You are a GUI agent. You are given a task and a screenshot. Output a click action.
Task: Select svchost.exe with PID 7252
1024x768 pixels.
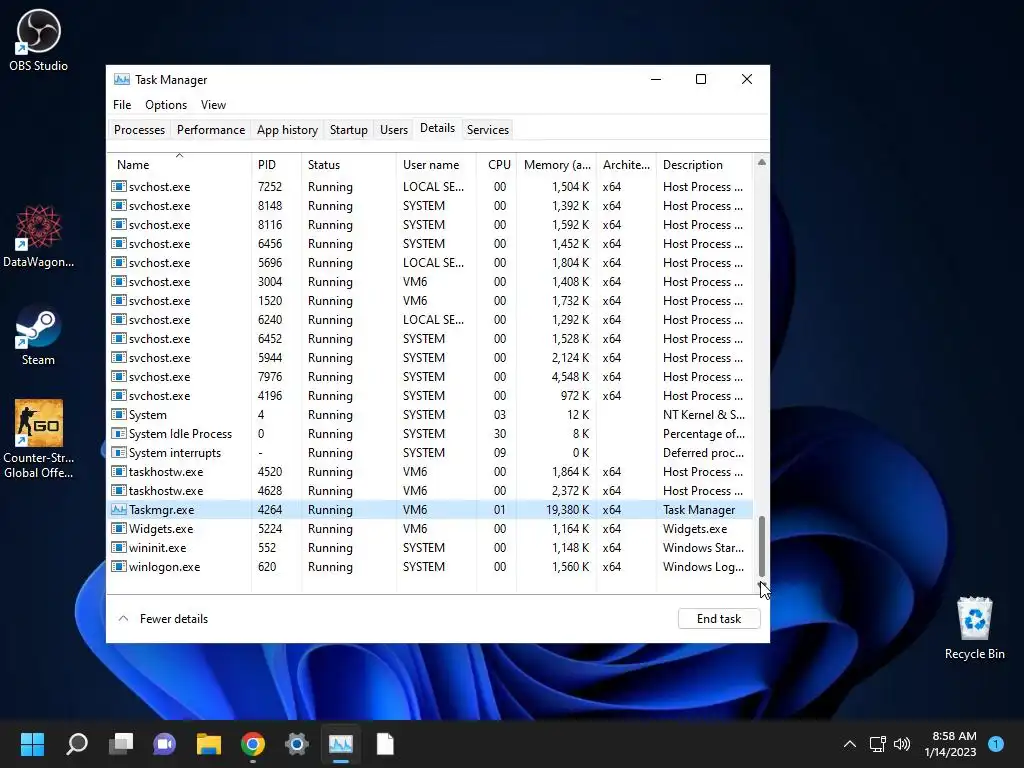[430, 187]
